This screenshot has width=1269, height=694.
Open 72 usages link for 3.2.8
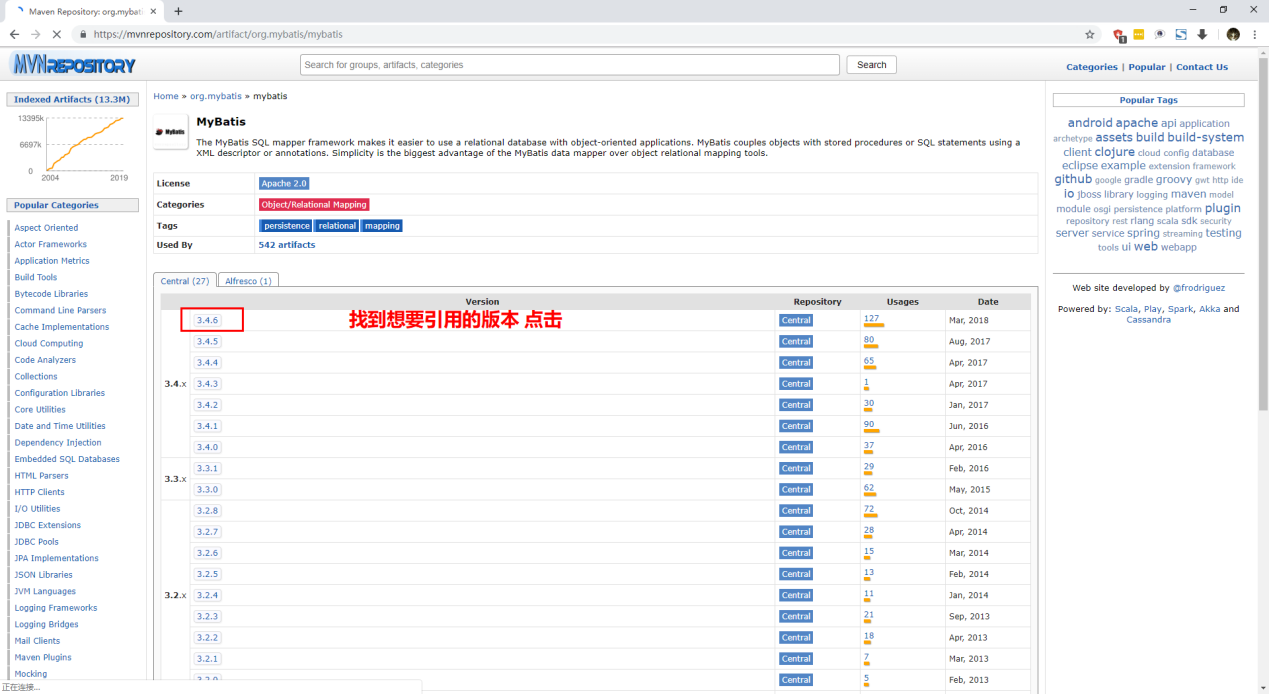tap(869, 509)
